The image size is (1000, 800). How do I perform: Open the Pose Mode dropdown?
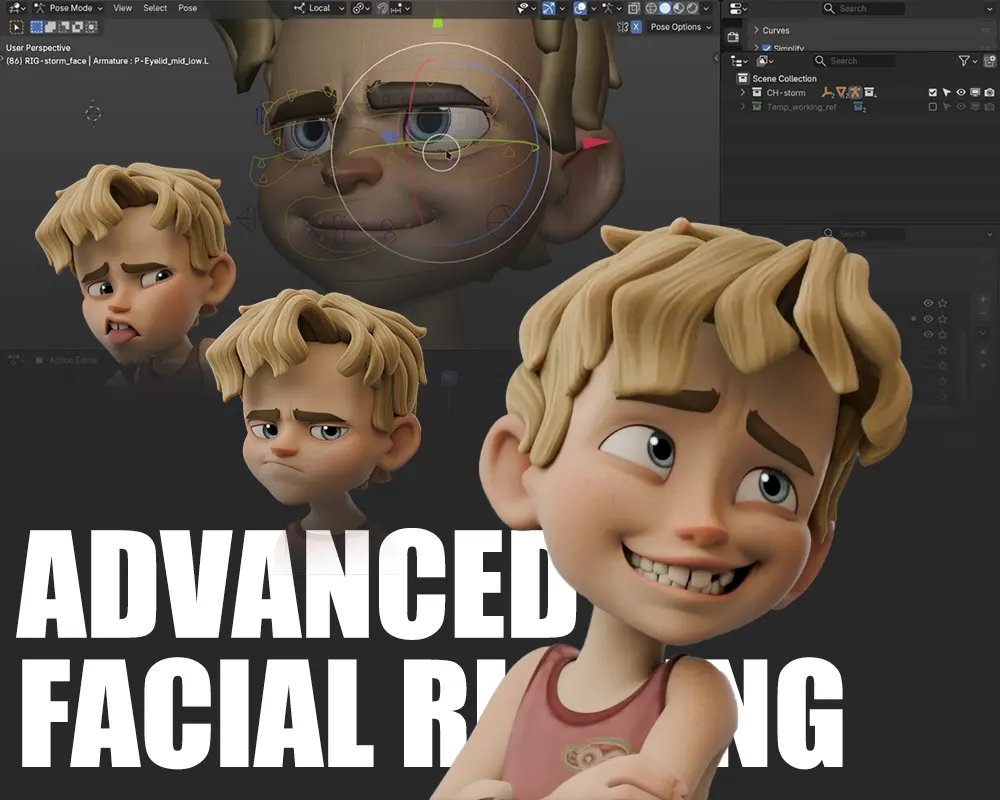(x=68, y=8)
